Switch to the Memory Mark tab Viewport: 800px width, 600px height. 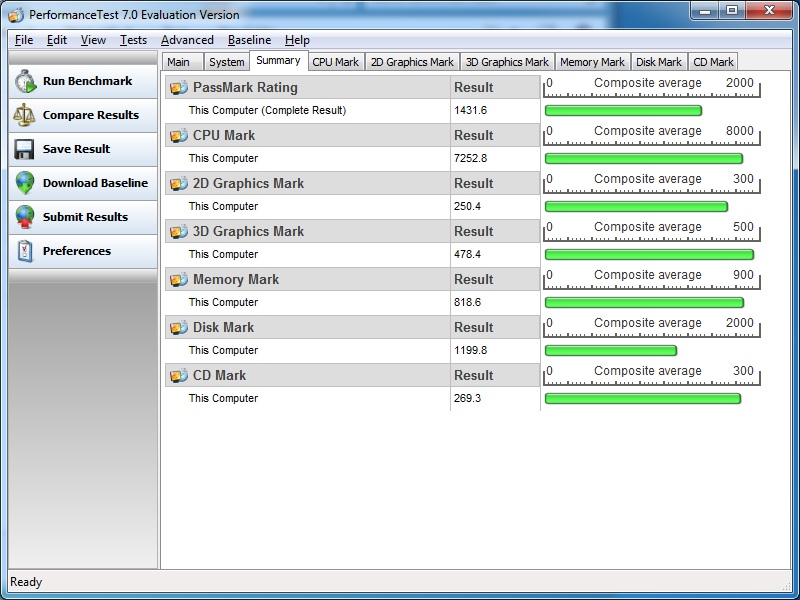tap(592, 62)
